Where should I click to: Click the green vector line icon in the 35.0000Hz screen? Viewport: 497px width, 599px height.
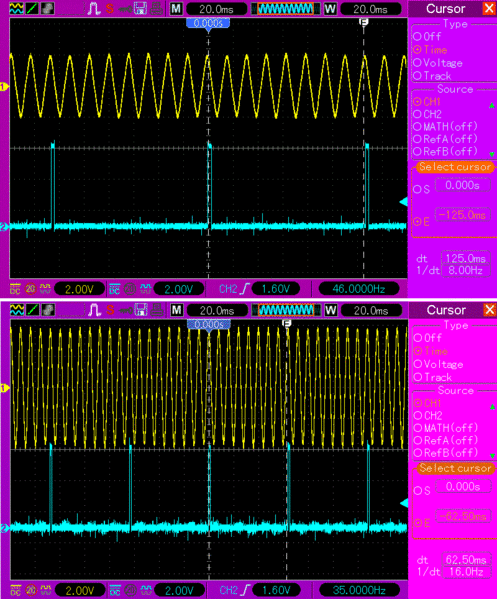(x=32, y=309)
